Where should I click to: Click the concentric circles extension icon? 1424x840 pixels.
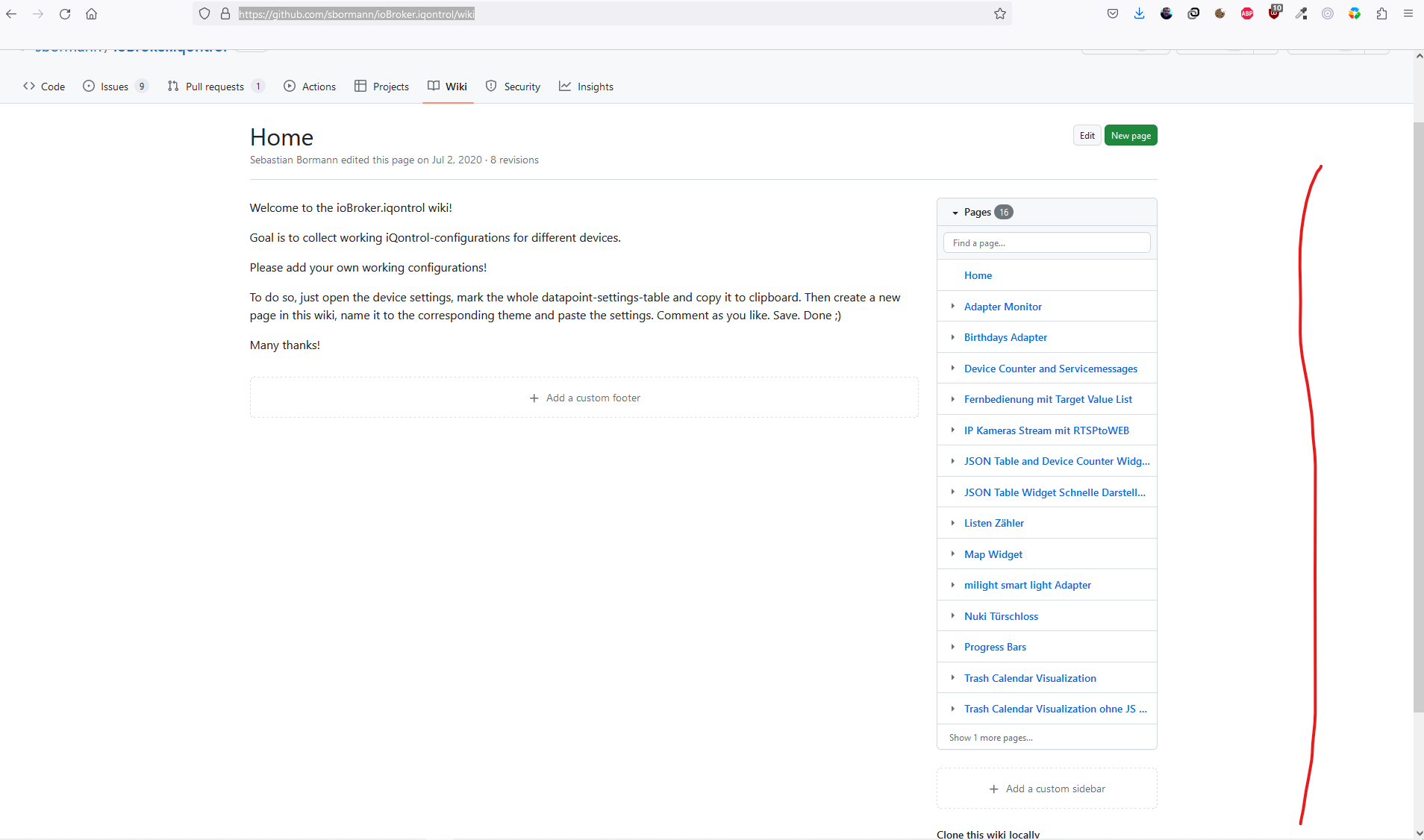pyautogui.click(x=1328, y=13)
